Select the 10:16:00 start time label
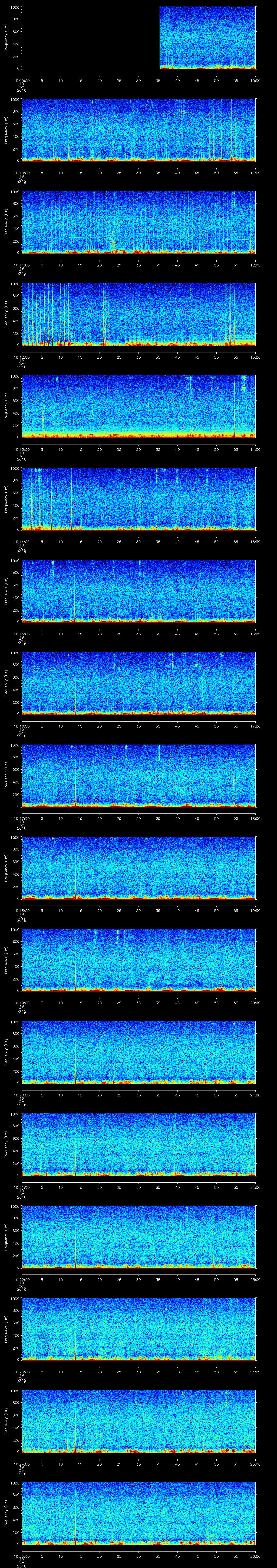 (21, 726)
